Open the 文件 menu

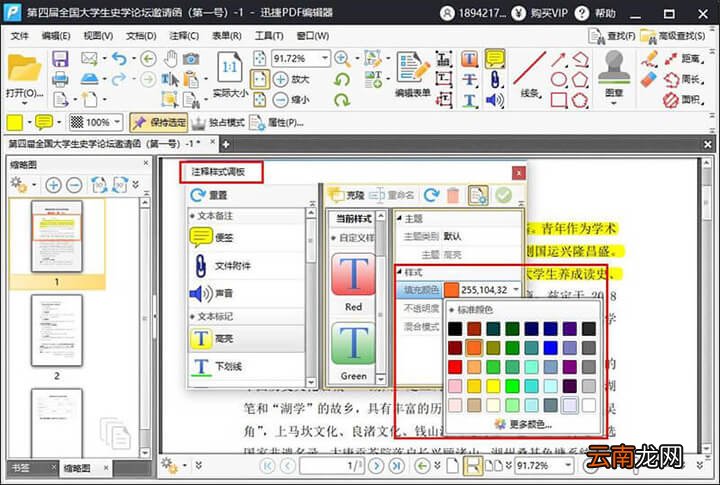20,36
